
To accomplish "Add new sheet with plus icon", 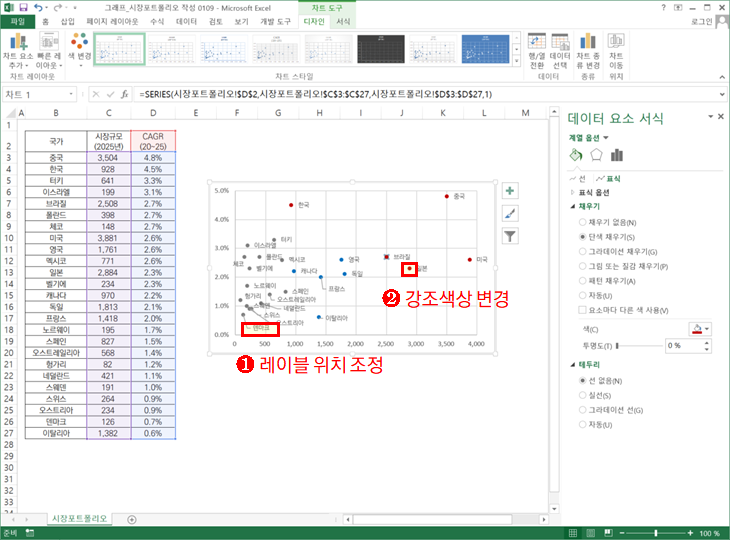I will point(132,520).
